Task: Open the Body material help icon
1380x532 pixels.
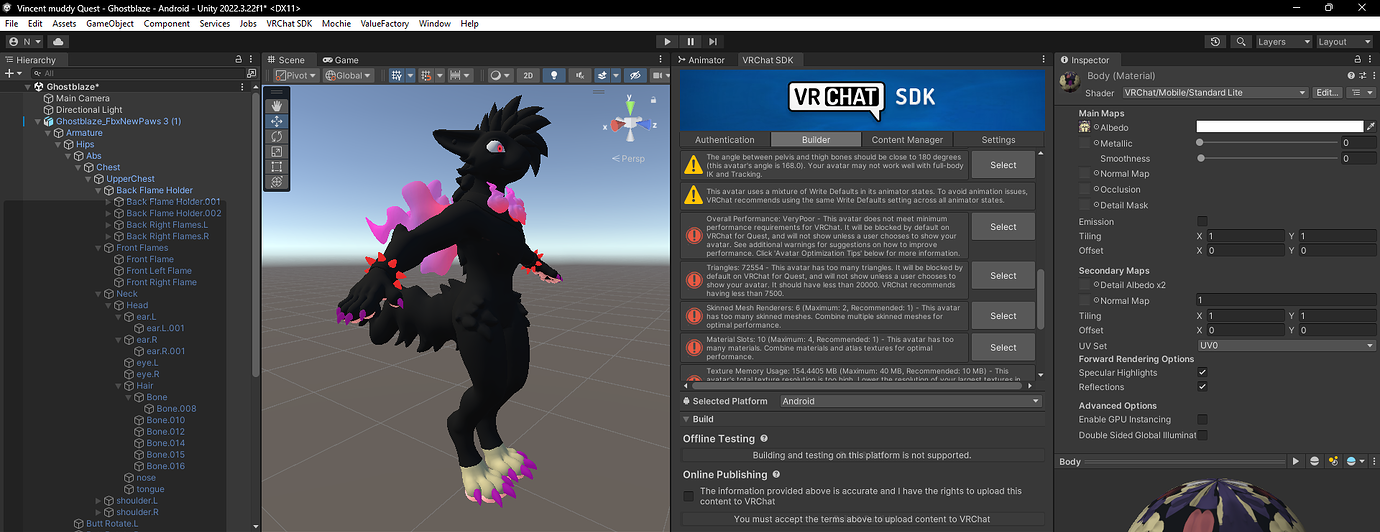Action: coord(1351,76)
